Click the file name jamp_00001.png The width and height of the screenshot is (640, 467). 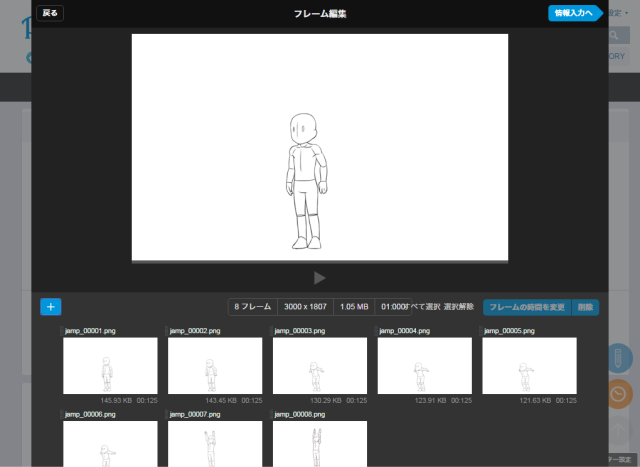point(90,331)
